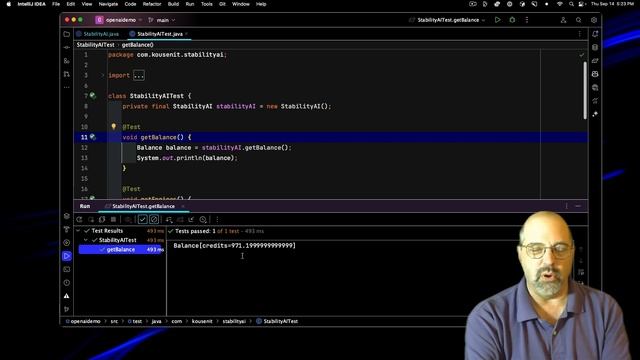Open the Services tool window icon
The image size is (640, 360).
(67, 242)
